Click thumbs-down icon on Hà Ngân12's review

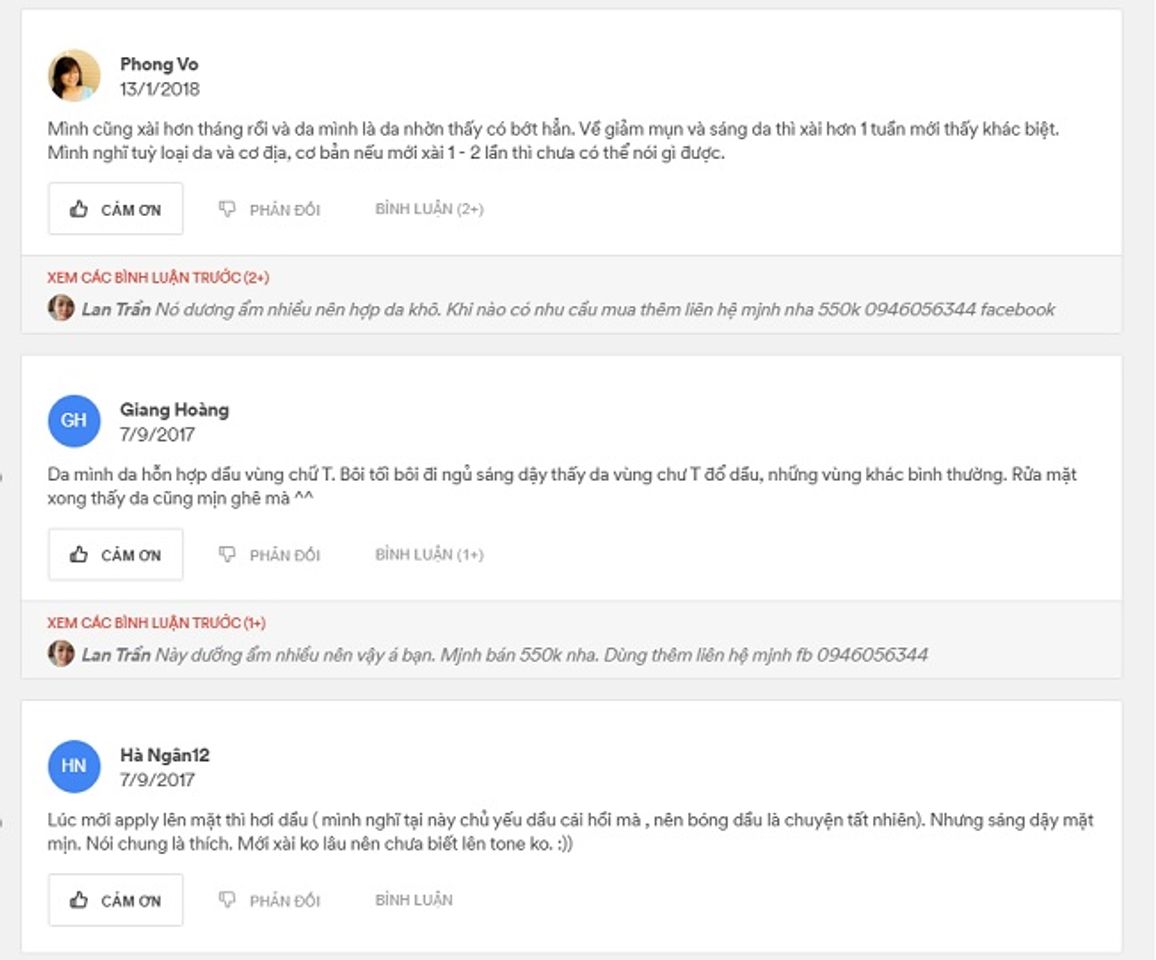(x=227, y=900)
